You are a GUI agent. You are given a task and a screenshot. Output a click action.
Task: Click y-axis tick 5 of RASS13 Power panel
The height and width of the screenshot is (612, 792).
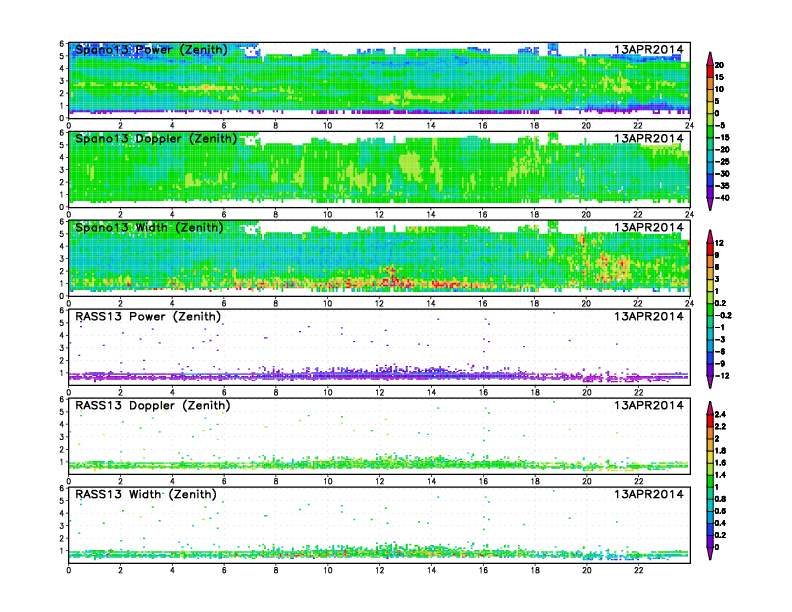[x=62, y=323]
